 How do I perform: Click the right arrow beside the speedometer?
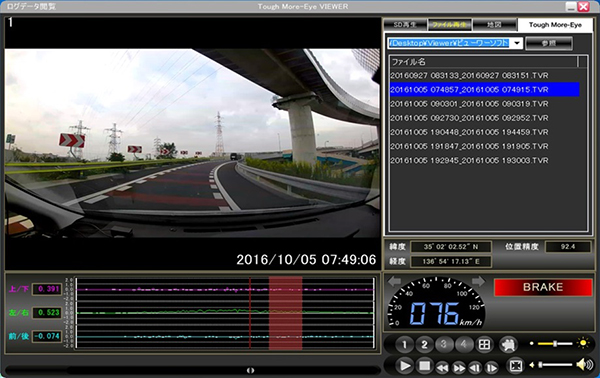478,282
